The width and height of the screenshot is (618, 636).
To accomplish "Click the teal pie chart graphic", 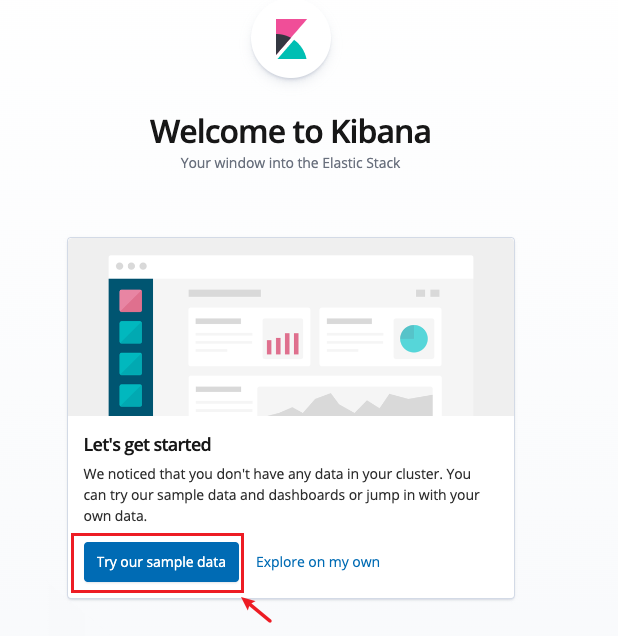I will pos(414,338).
